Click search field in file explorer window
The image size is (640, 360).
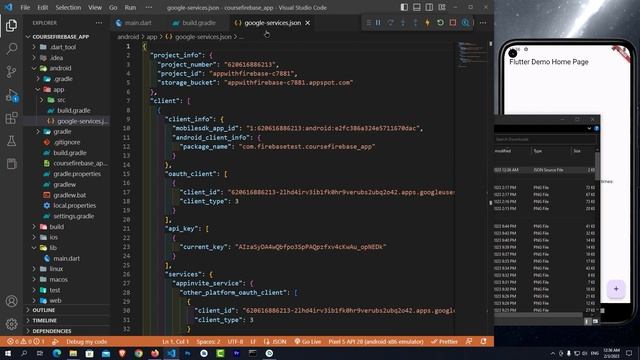(545, 139)
